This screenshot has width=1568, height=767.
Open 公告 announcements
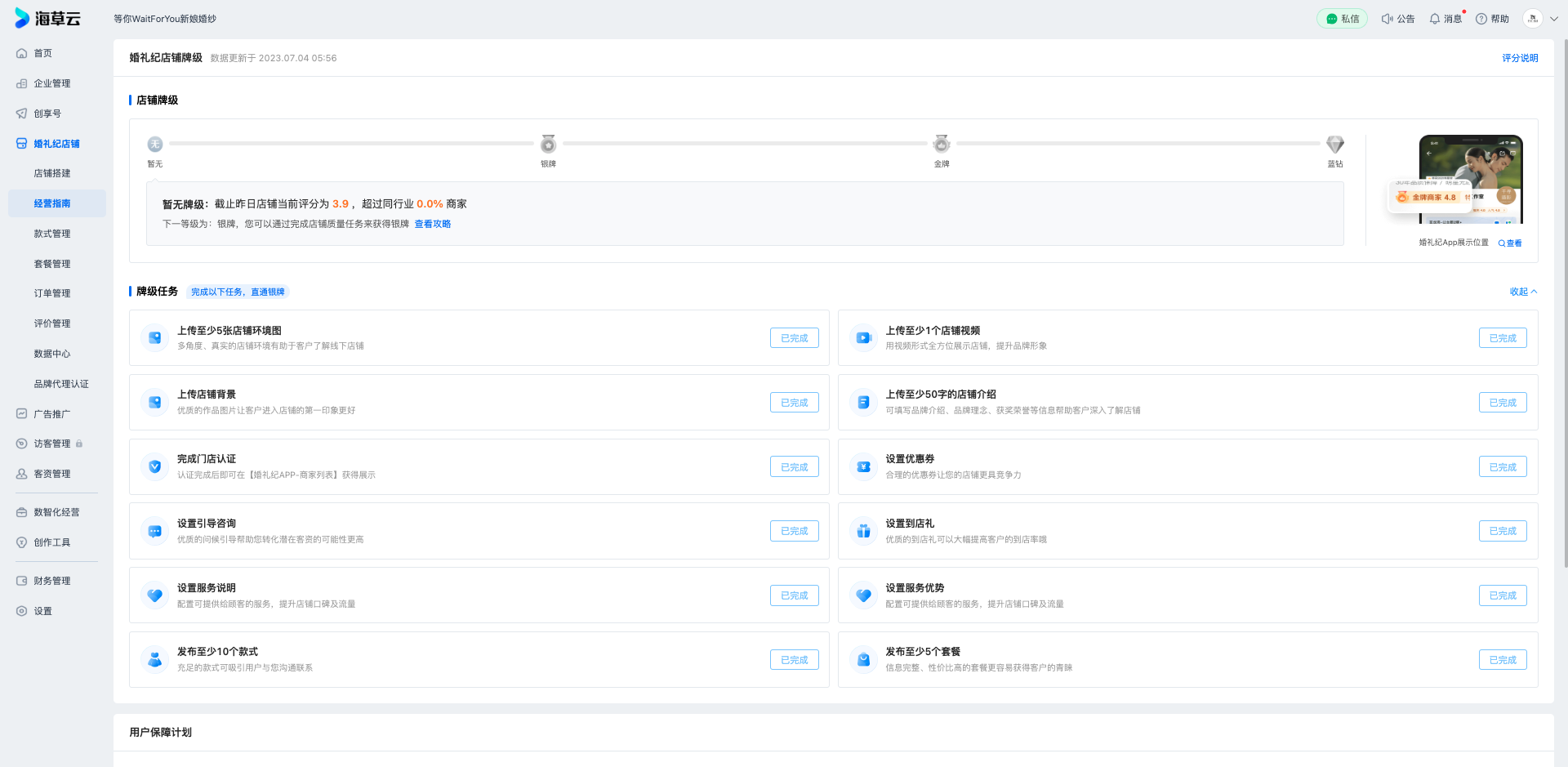coord(1398,19)
